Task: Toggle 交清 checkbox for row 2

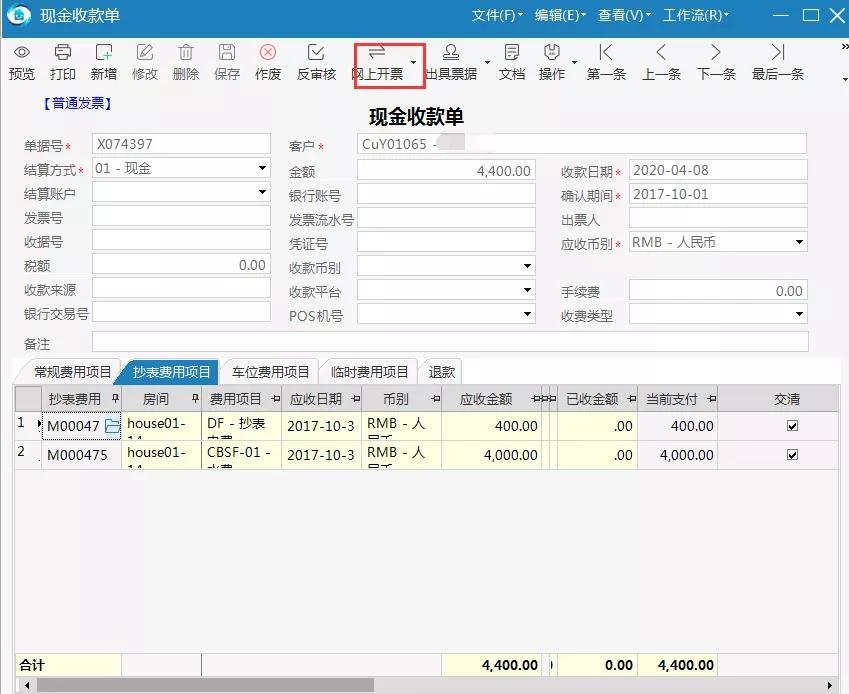Action: (x=792, y=455)
